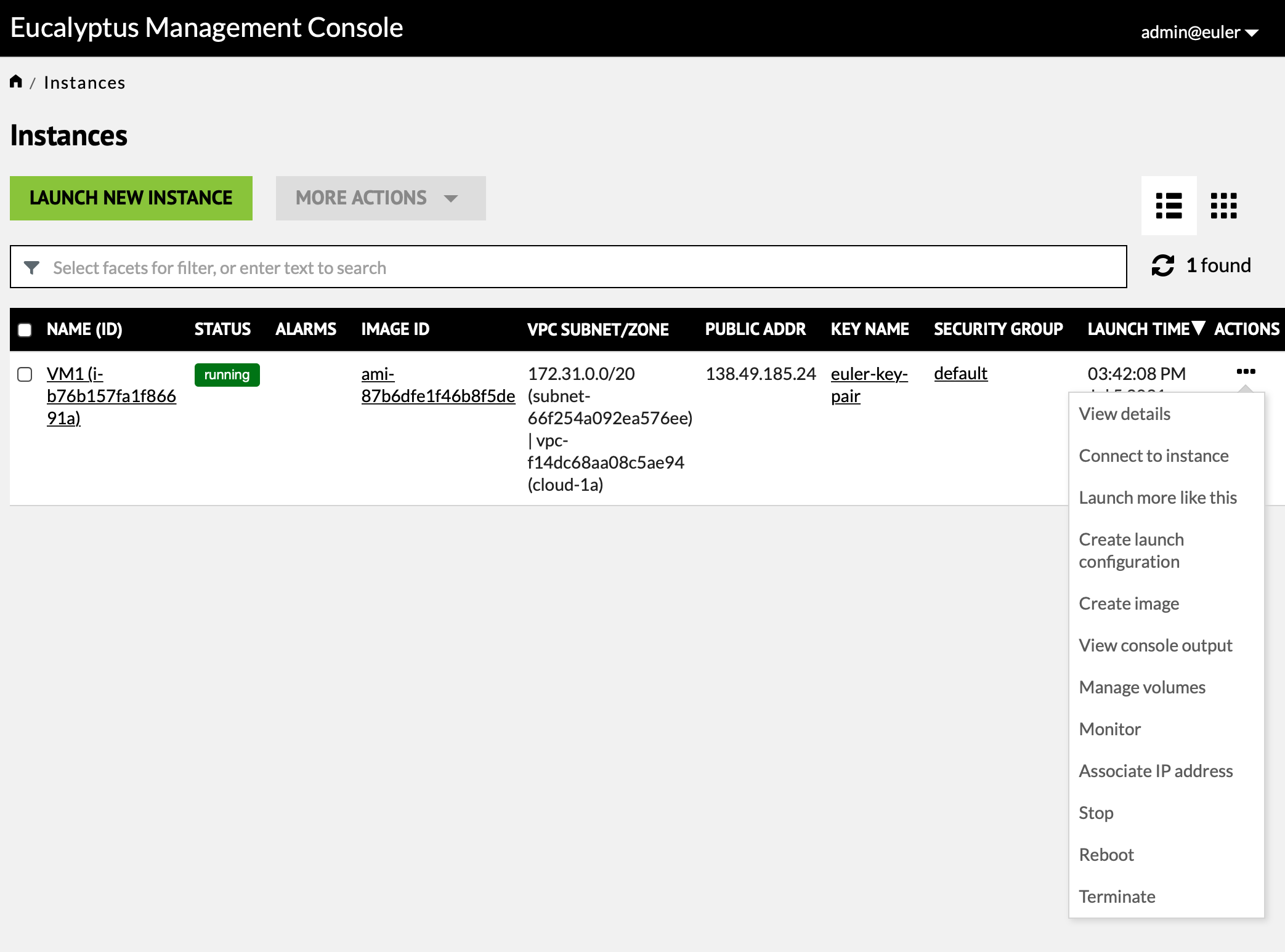Click the running status badge
1285x952 pixels.
[227, 375]
